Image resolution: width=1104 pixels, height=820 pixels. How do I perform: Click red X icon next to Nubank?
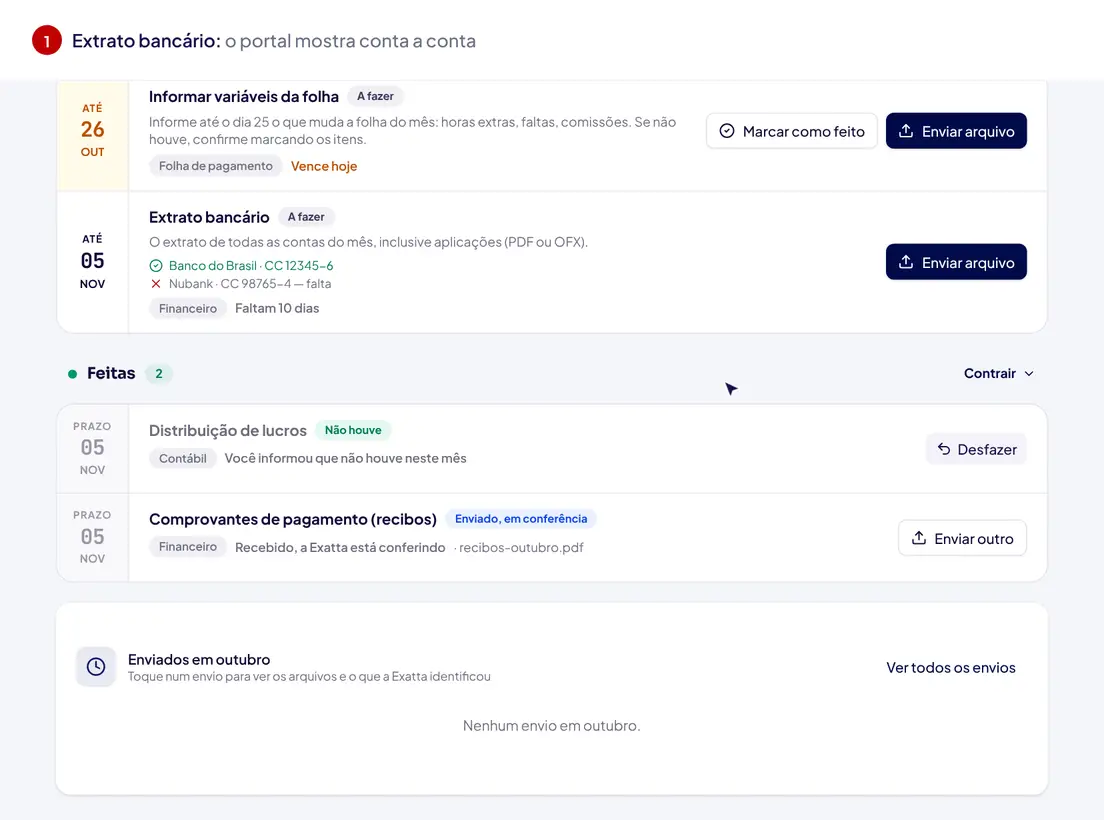[156, 284]
